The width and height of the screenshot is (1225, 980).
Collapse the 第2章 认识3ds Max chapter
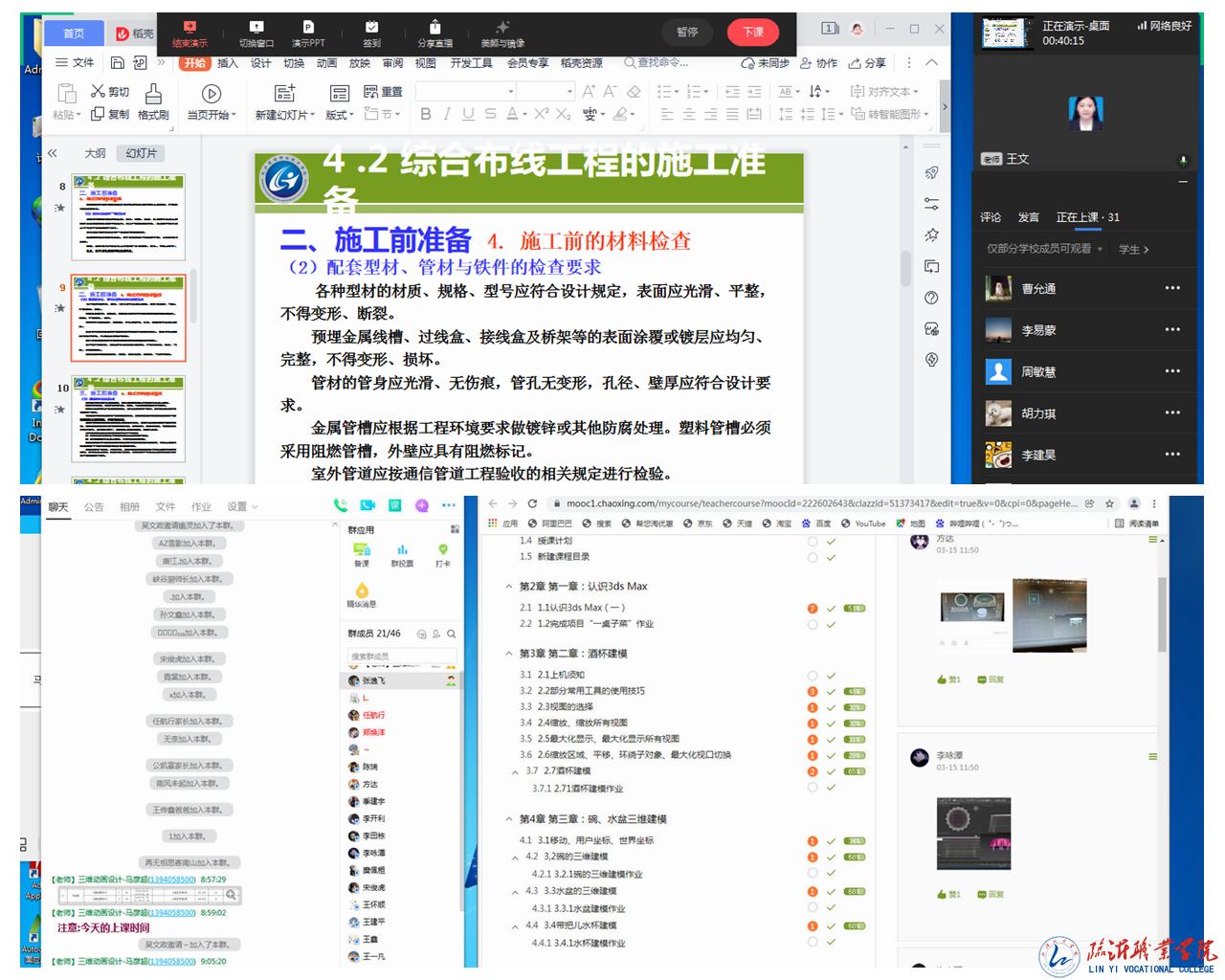point(509,587)
